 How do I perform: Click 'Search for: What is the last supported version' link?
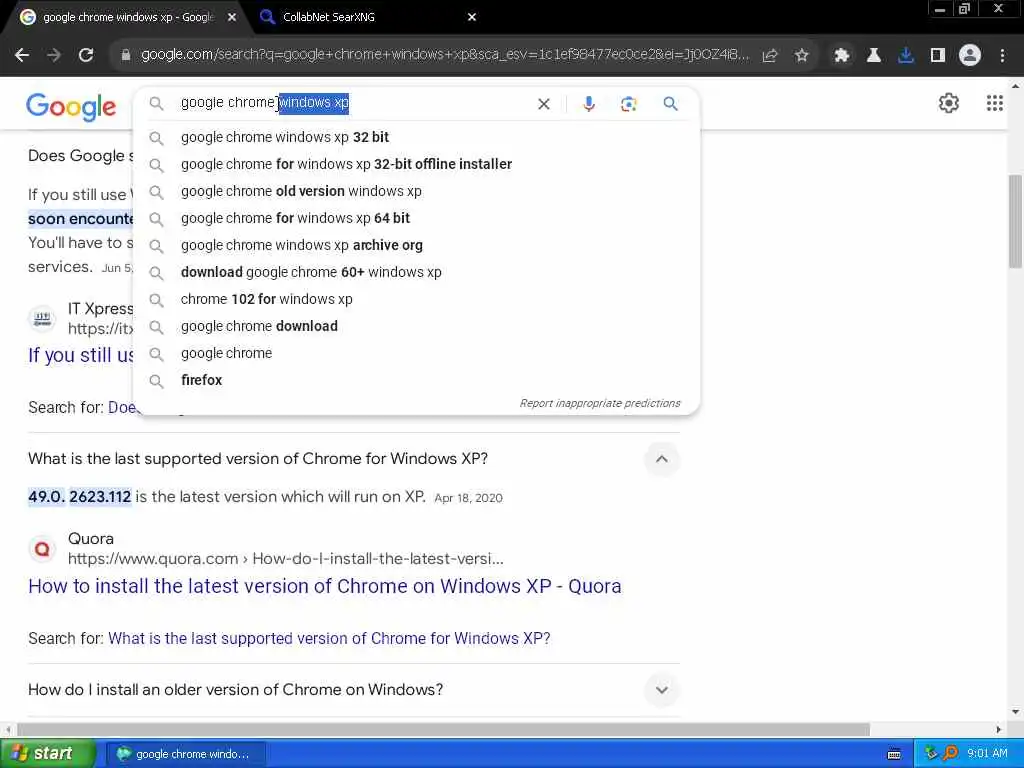[x=329, y=639]
